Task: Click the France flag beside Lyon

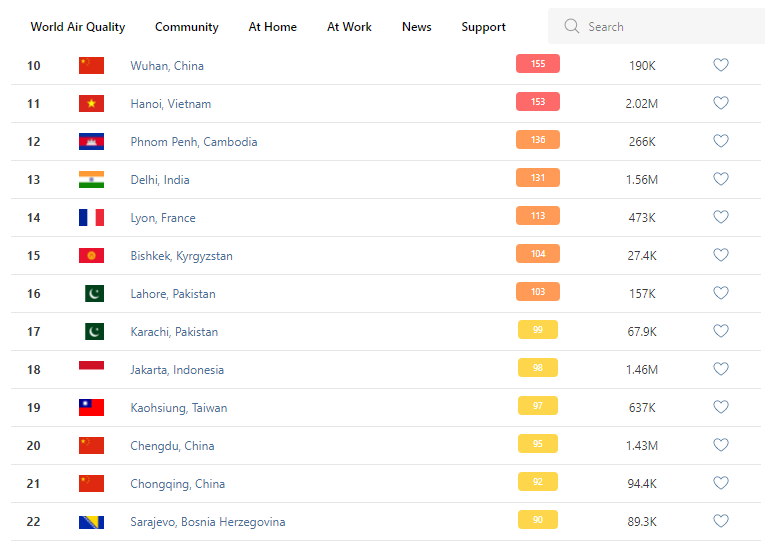Action: (91, 218)
